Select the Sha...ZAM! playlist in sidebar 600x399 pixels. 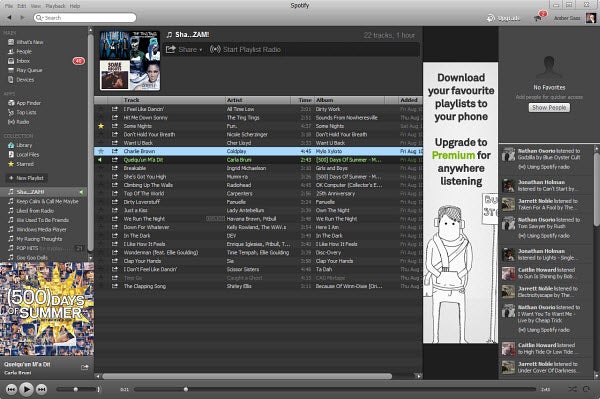pos(43,192)
